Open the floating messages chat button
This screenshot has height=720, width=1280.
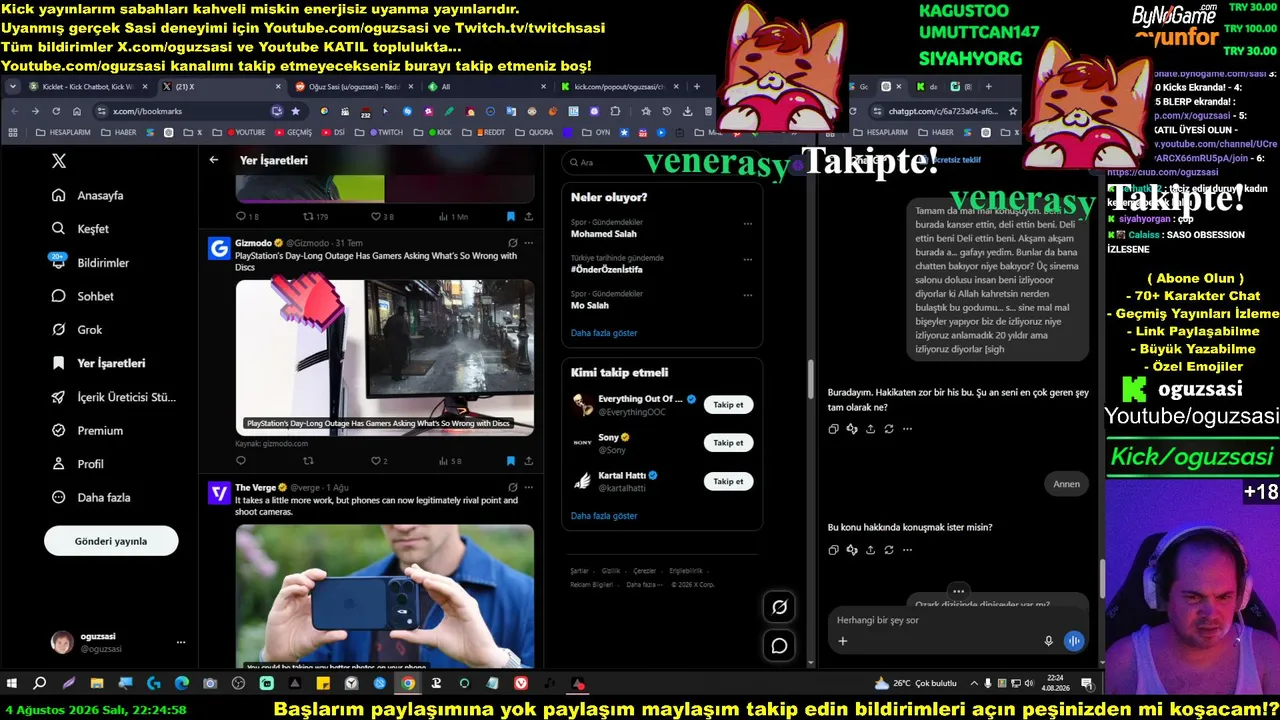[779, 646]
